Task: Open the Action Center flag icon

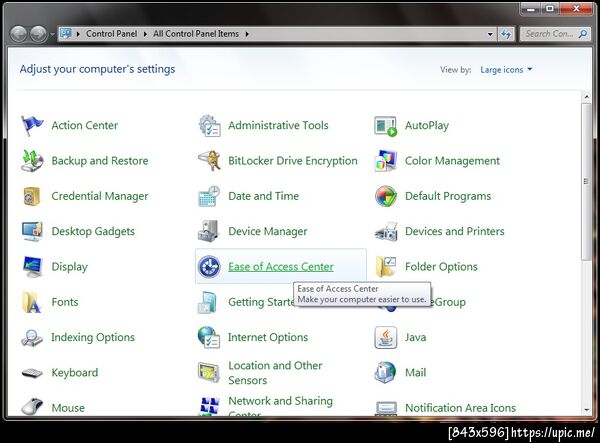Action: tap(32, 125)
